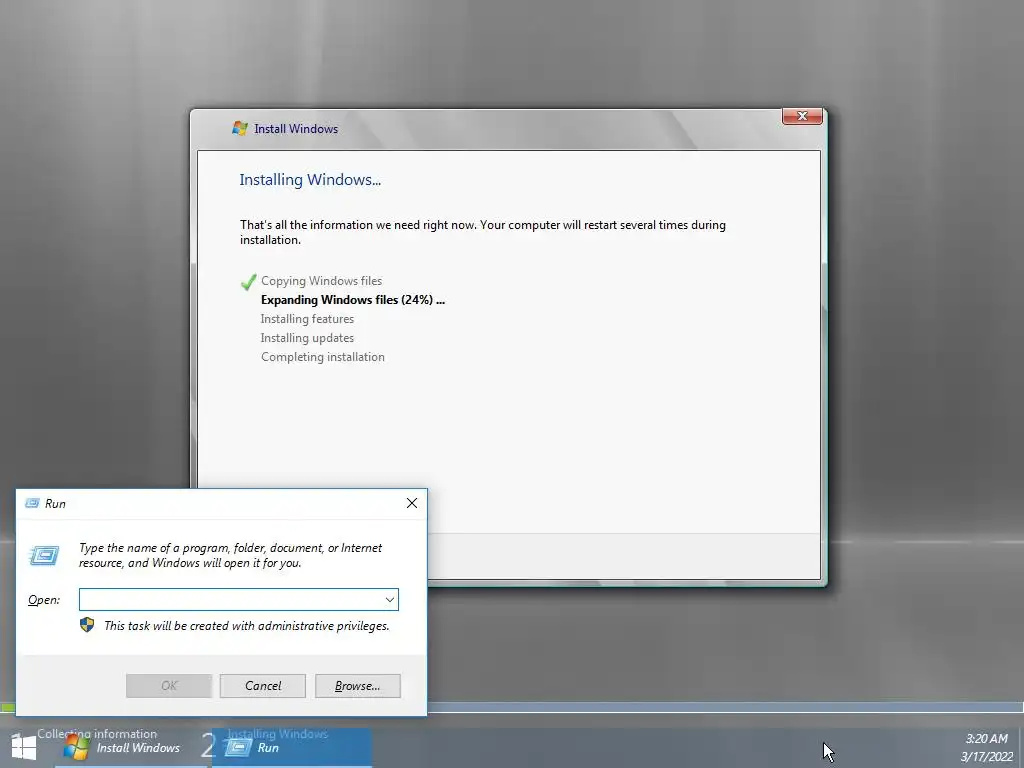Image resolution: width=1024 pixels, height=768 pixels.
Task: Click the administrative privileges notice text
Action: [x=247, y=626]
